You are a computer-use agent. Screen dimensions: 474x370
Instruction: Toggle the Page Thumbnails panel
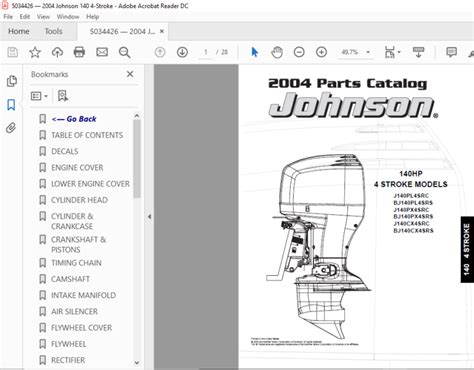click(x=12, y=81)
